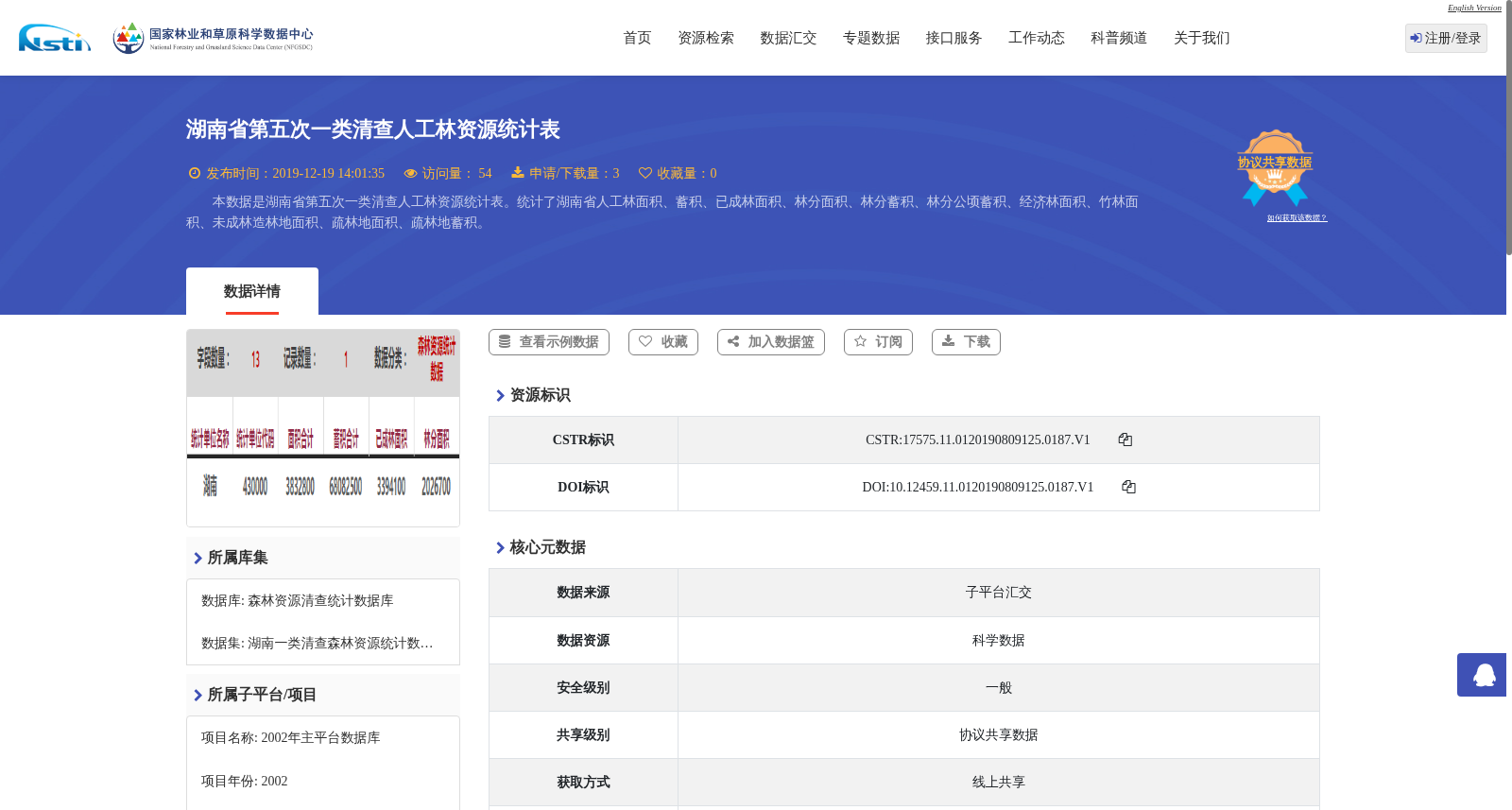1512x810 pixels.
Task: Switch to English Version link
Action: point(1474,8)
